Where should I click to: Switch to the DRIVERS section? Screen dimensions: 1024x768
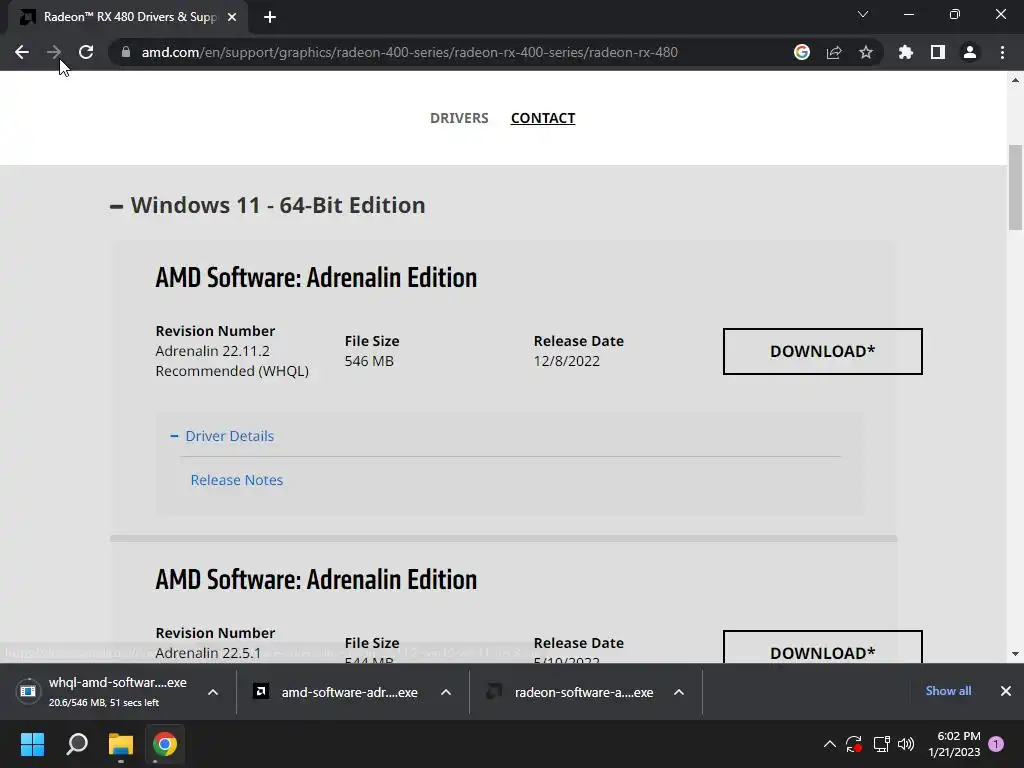(x=459, y=118)
